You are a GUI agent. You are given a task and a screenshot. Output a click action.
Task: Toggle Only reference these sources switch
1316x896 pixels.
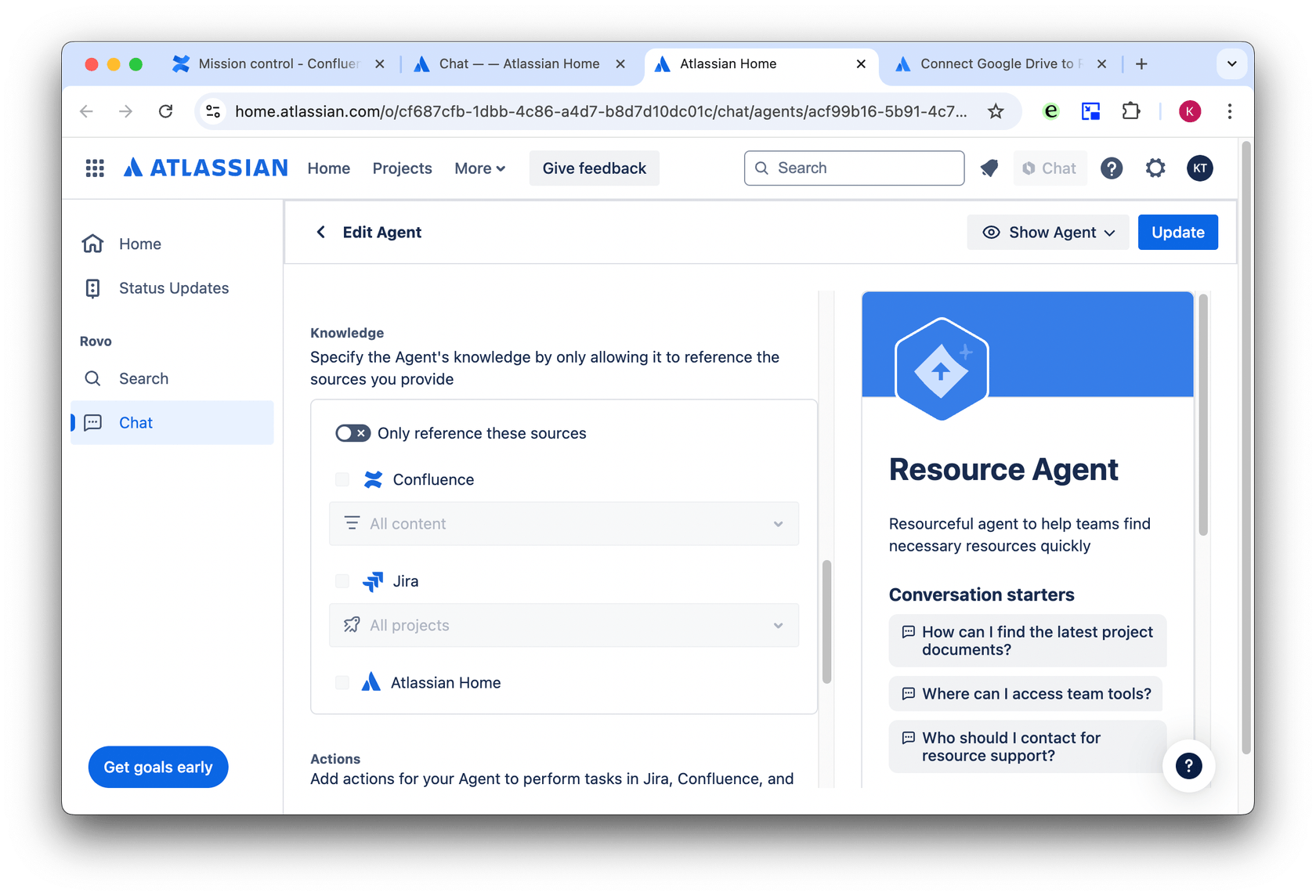click(x=352, y=434)
